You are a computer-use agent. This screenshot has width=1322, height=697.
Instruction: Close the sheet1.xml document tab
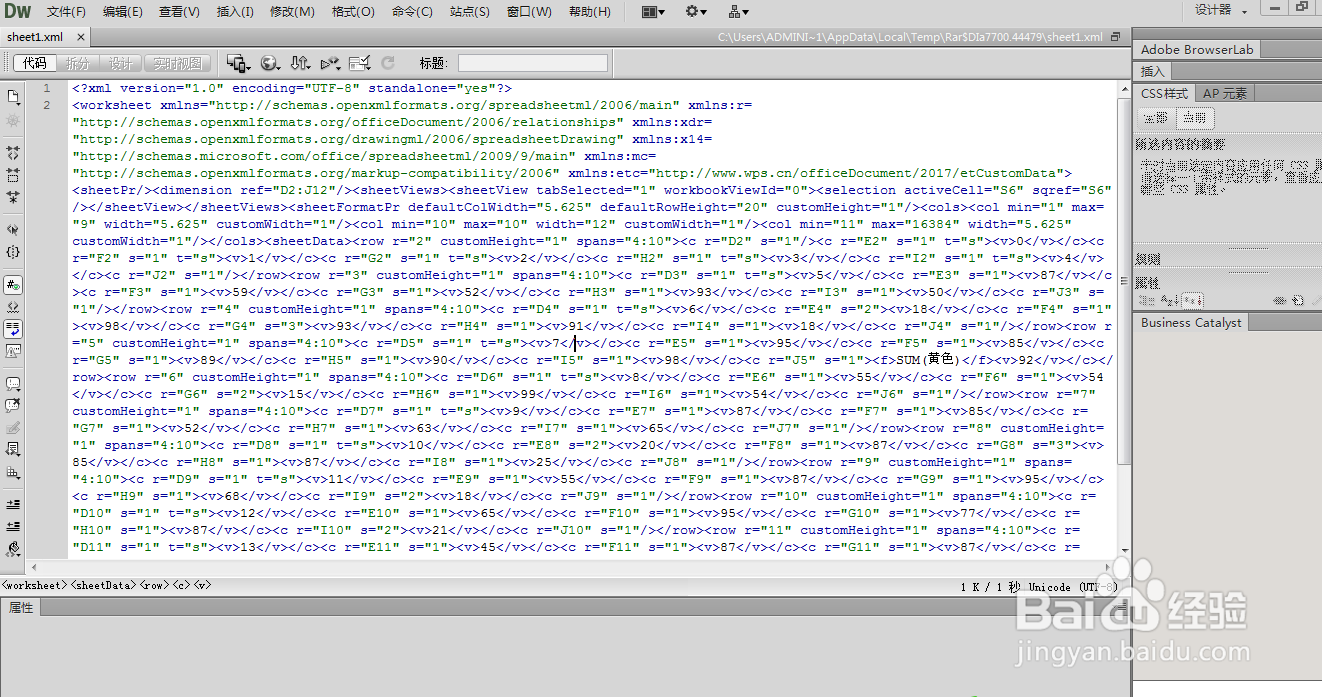tap(80, 37)
